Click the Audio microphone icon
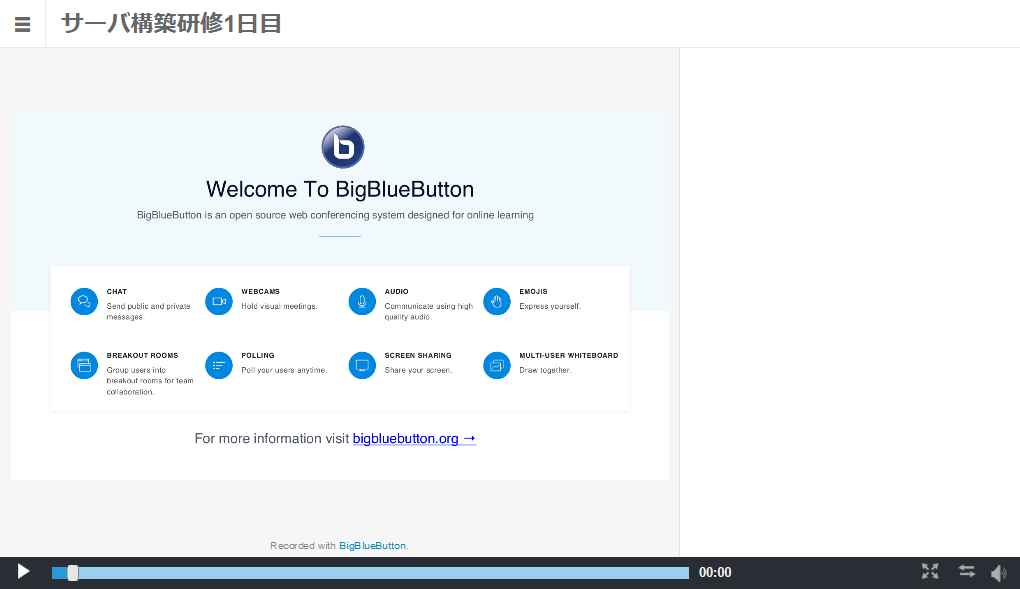Viewport: 1020px width, 589px height. coord(362,301)
